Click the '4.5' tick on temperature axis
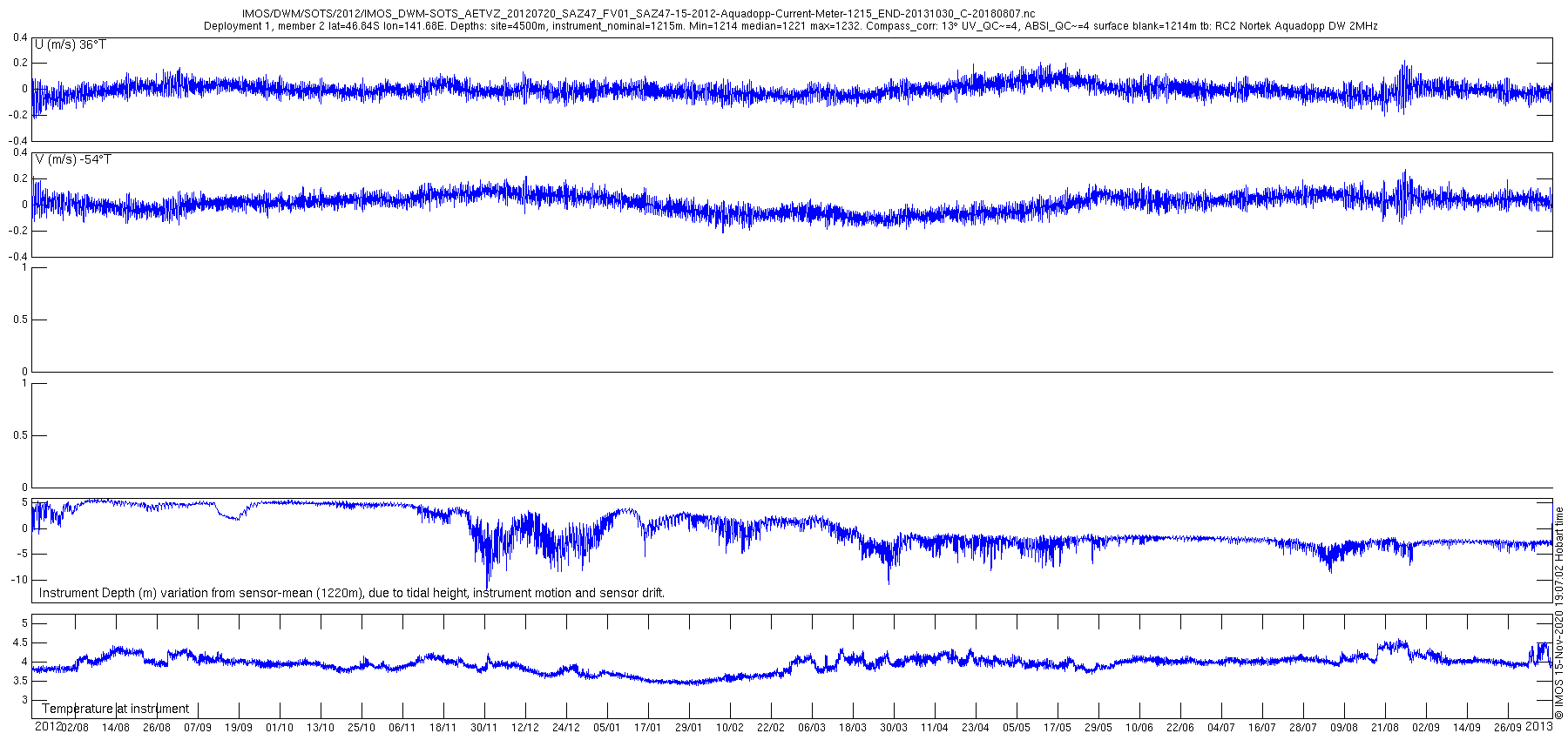The width and height of the screenshot is (1568, 740). pos(20,642)
